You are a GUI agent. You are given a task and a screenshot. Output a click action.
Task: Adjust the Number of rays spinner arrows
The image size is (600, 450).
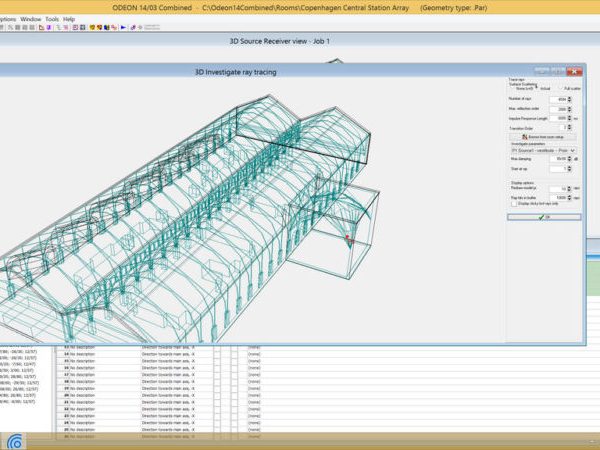coord(571,99)
